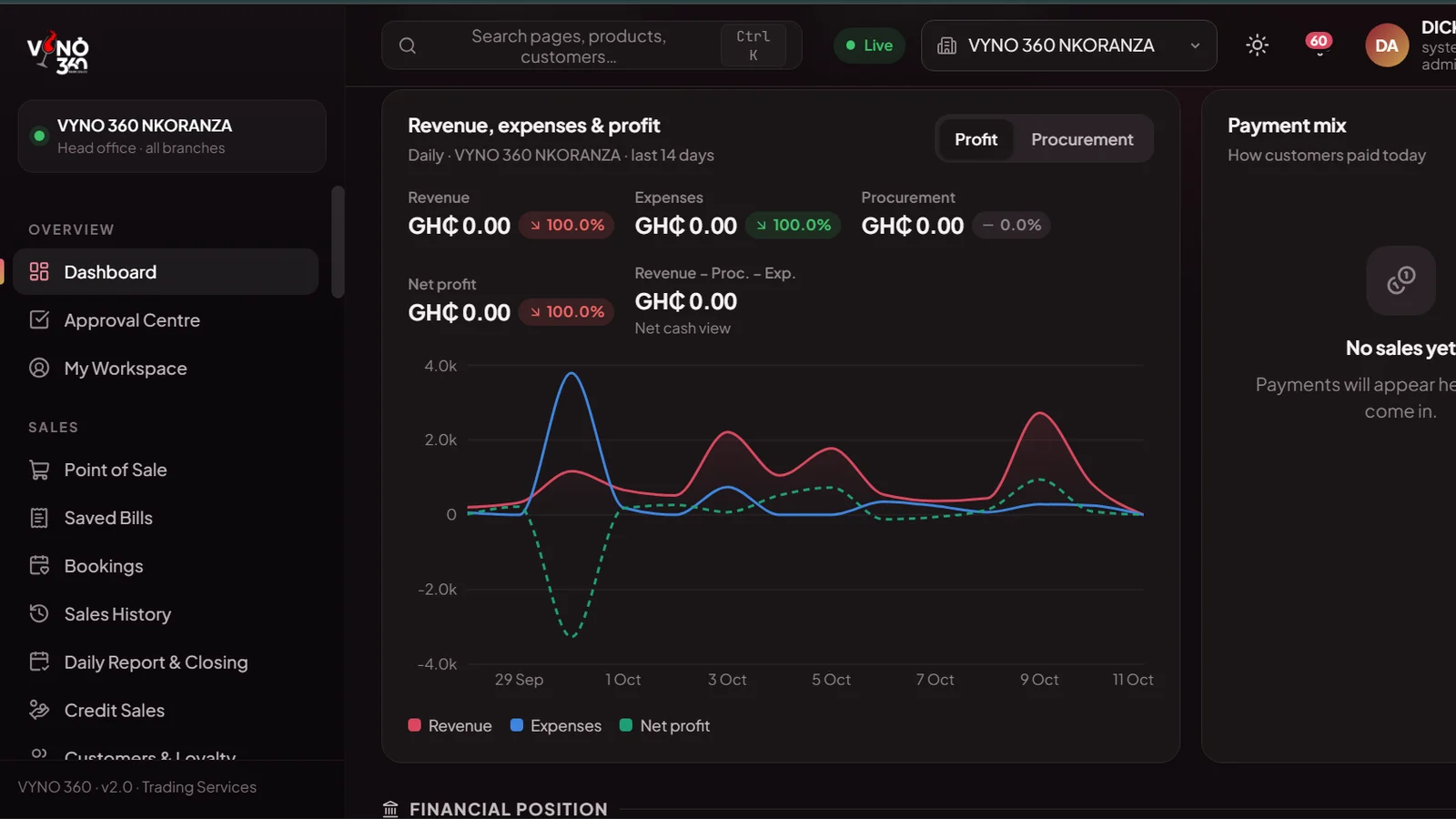The height and width of the screenshot is (819, 1456).
Task: Click the Point of Sale cart icon
Action: coord(39,470)
